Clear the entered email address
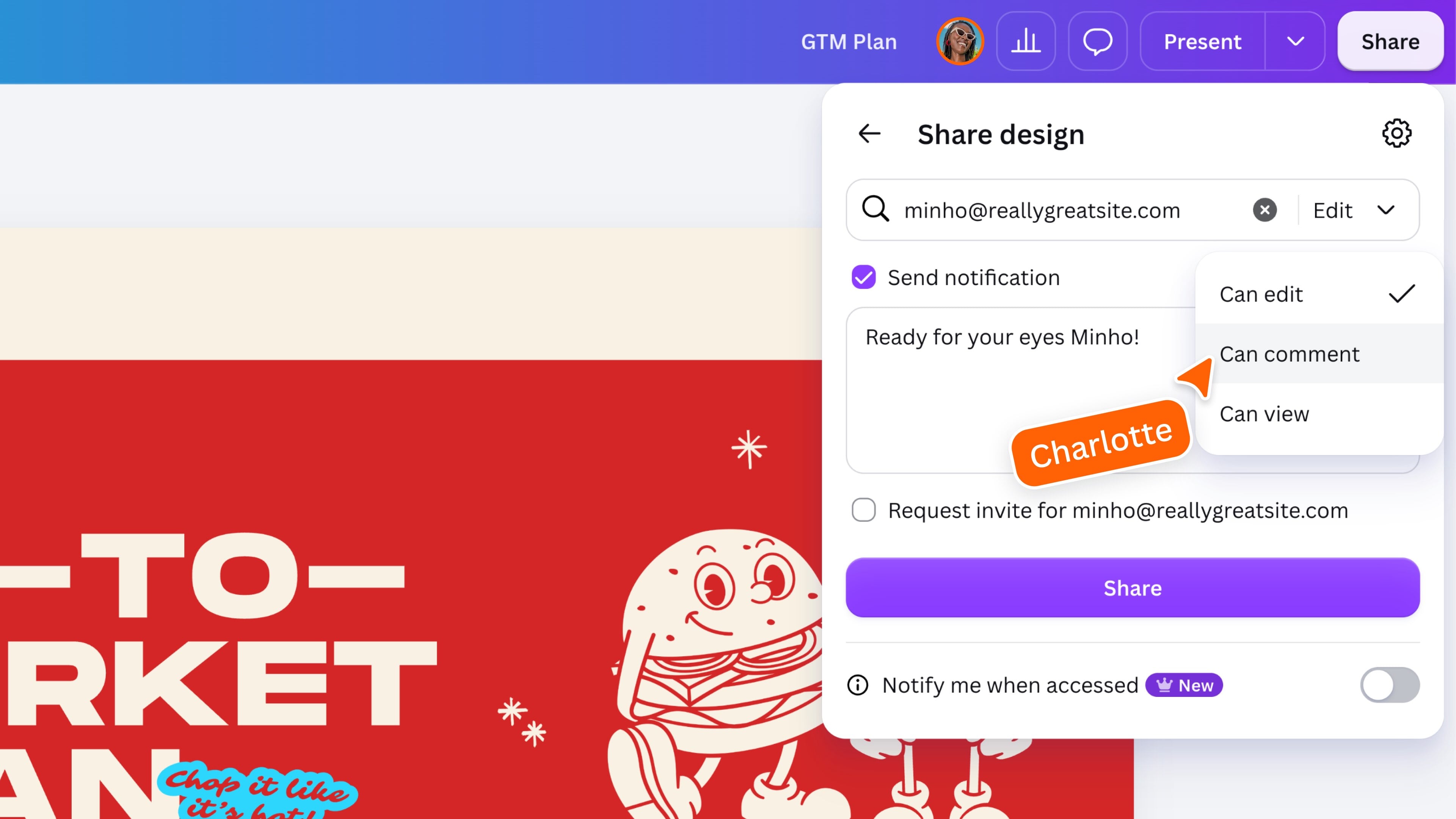Viewport: 1456px width, 819px height. [x=1265, y=210]
